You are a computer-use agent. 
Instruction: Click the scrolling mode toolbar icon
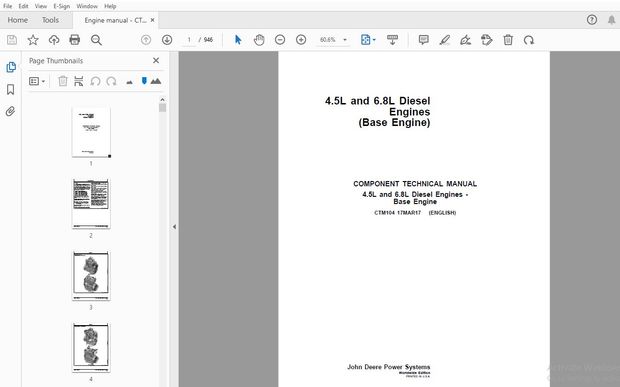pyautogui.click(x=392, y=40)
